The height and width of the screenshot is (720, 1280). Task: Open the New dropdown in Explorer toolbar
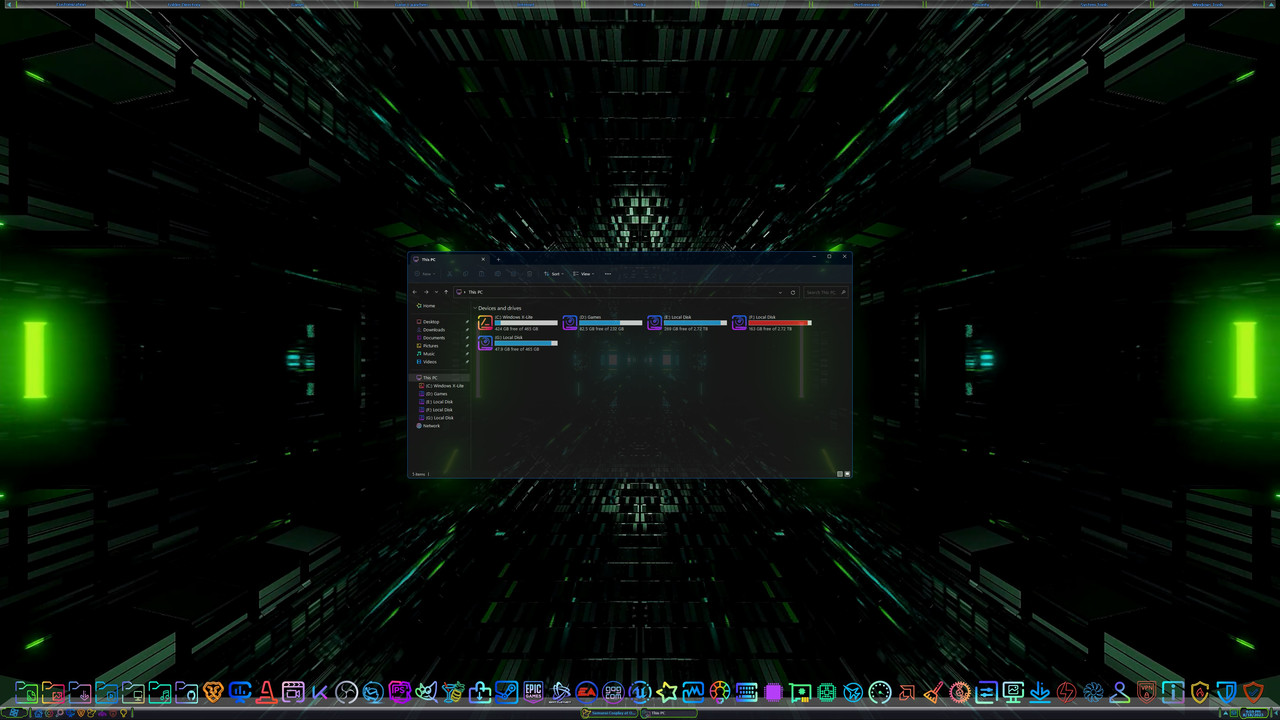tap(425, 274)
